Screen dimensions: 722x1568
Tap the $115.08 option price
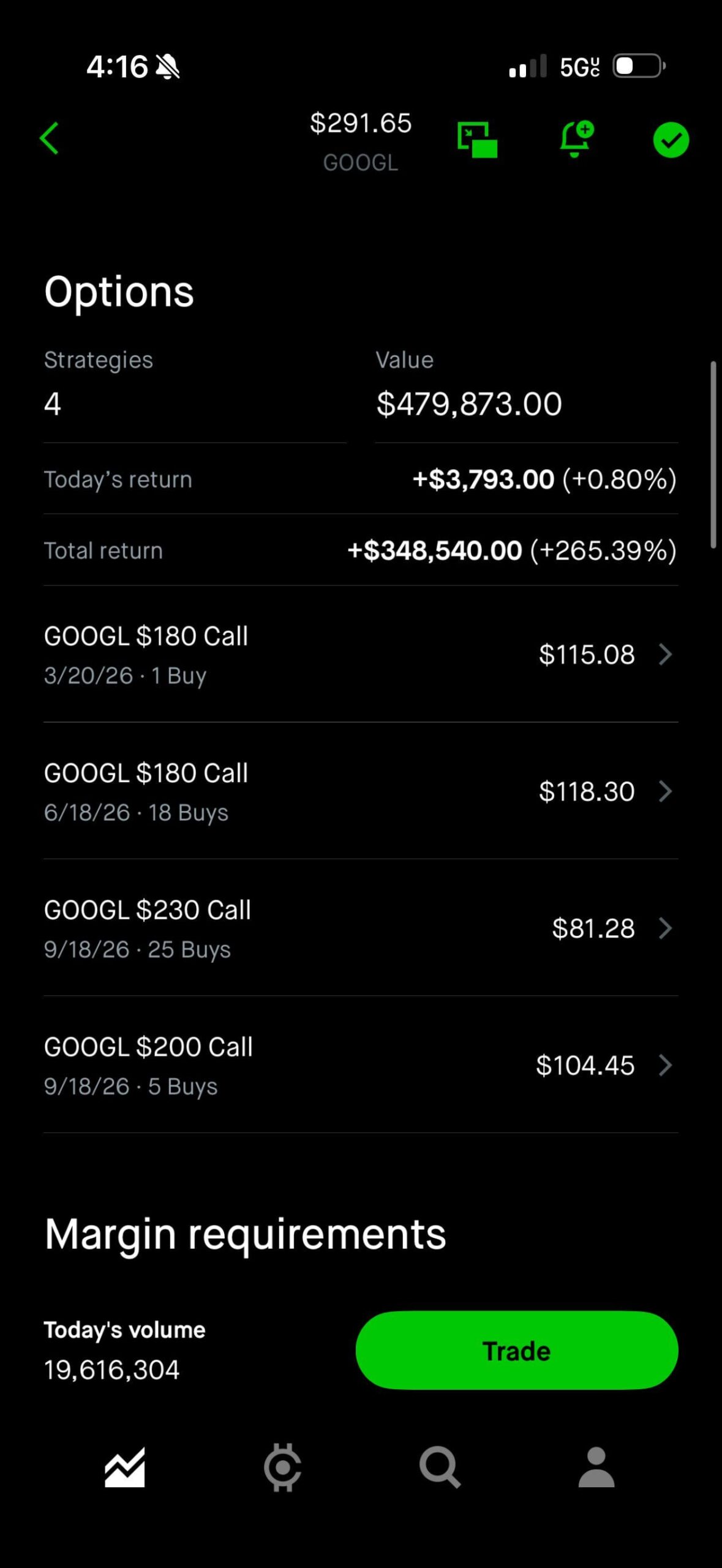coord(586,654)
